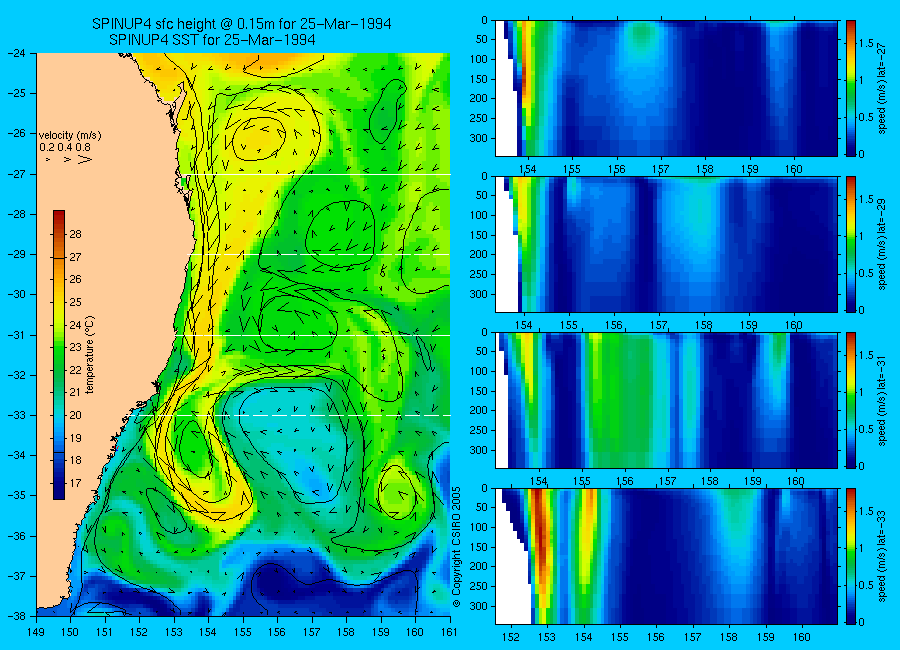
Task: Click the "-38" latitude tick on the map
Action: coord(16,616)
